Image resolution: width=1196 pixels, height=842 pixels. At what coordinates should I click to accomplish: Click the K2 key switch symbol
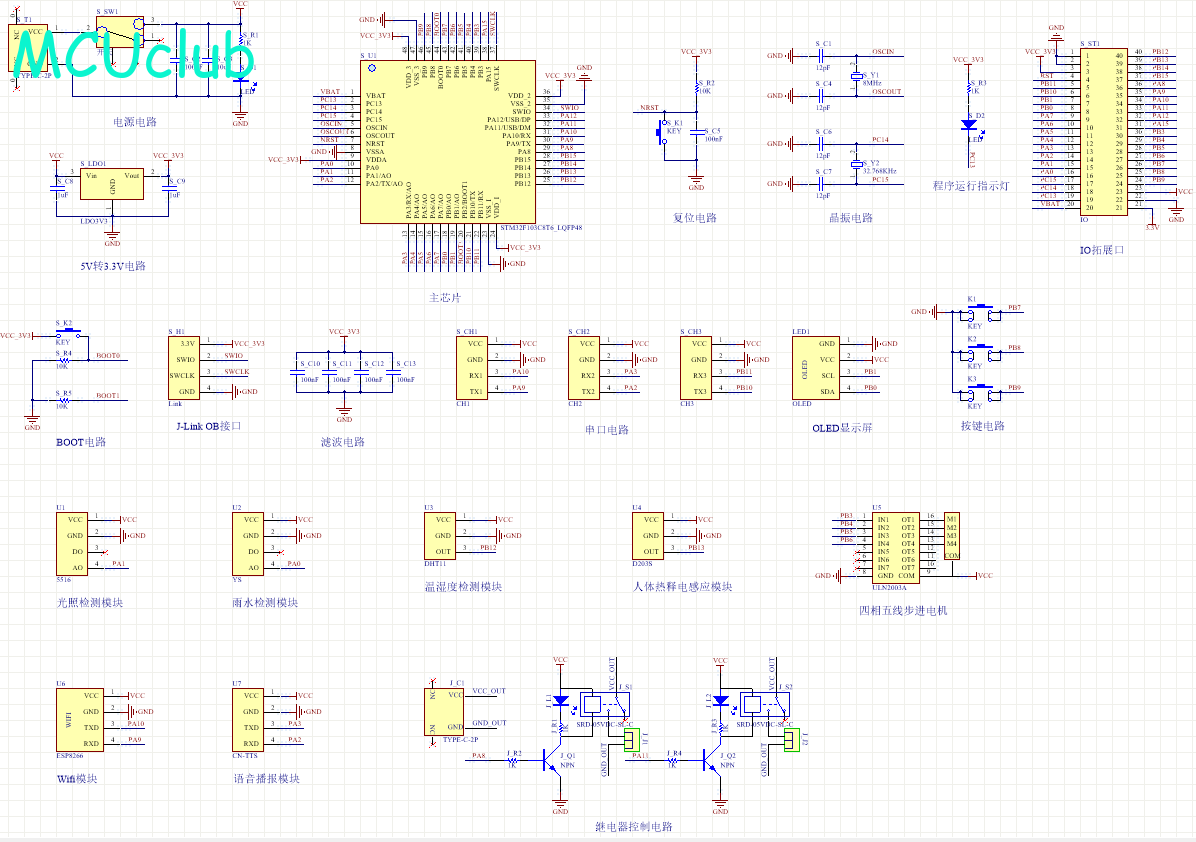[980, 353]
